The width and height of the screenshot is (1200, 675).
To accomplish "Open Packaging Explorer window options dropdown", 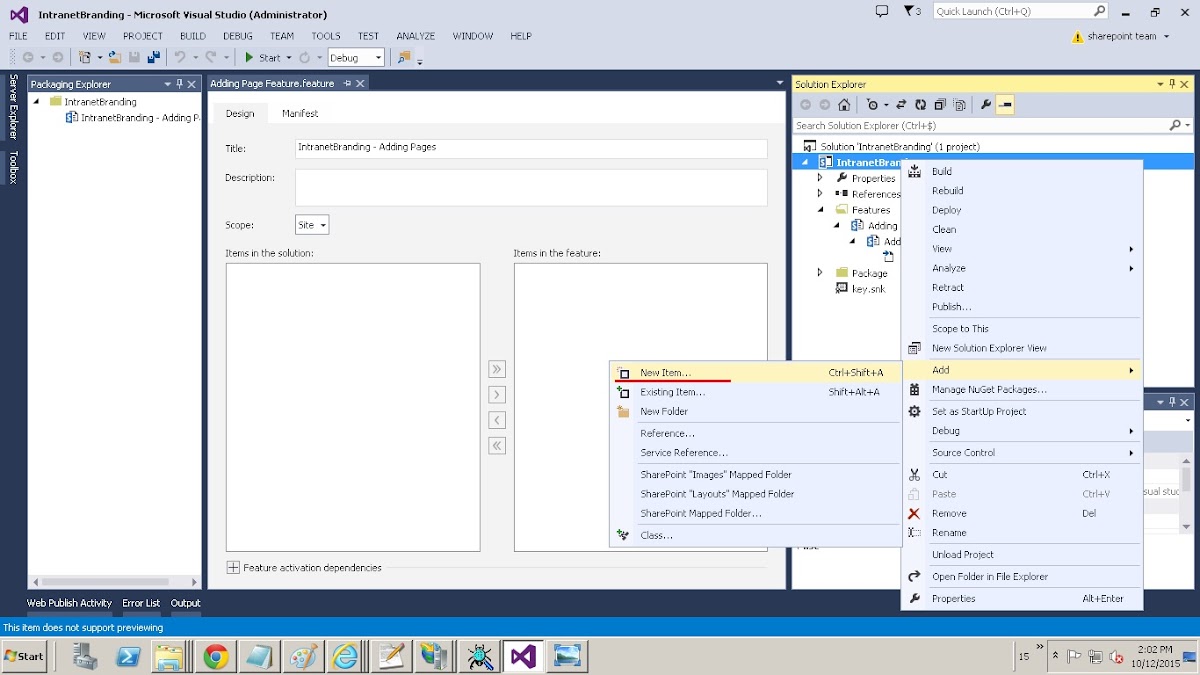I will tap(167, 84).
